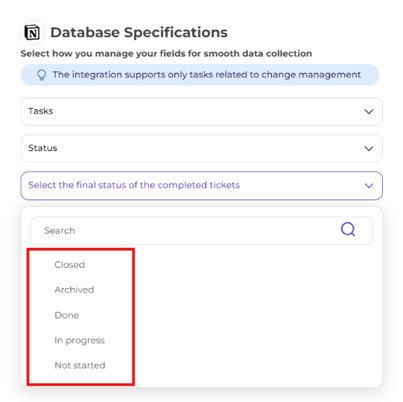Choose the Archived status option
Viewport: 403px width, 402px height.
point(74,290)
